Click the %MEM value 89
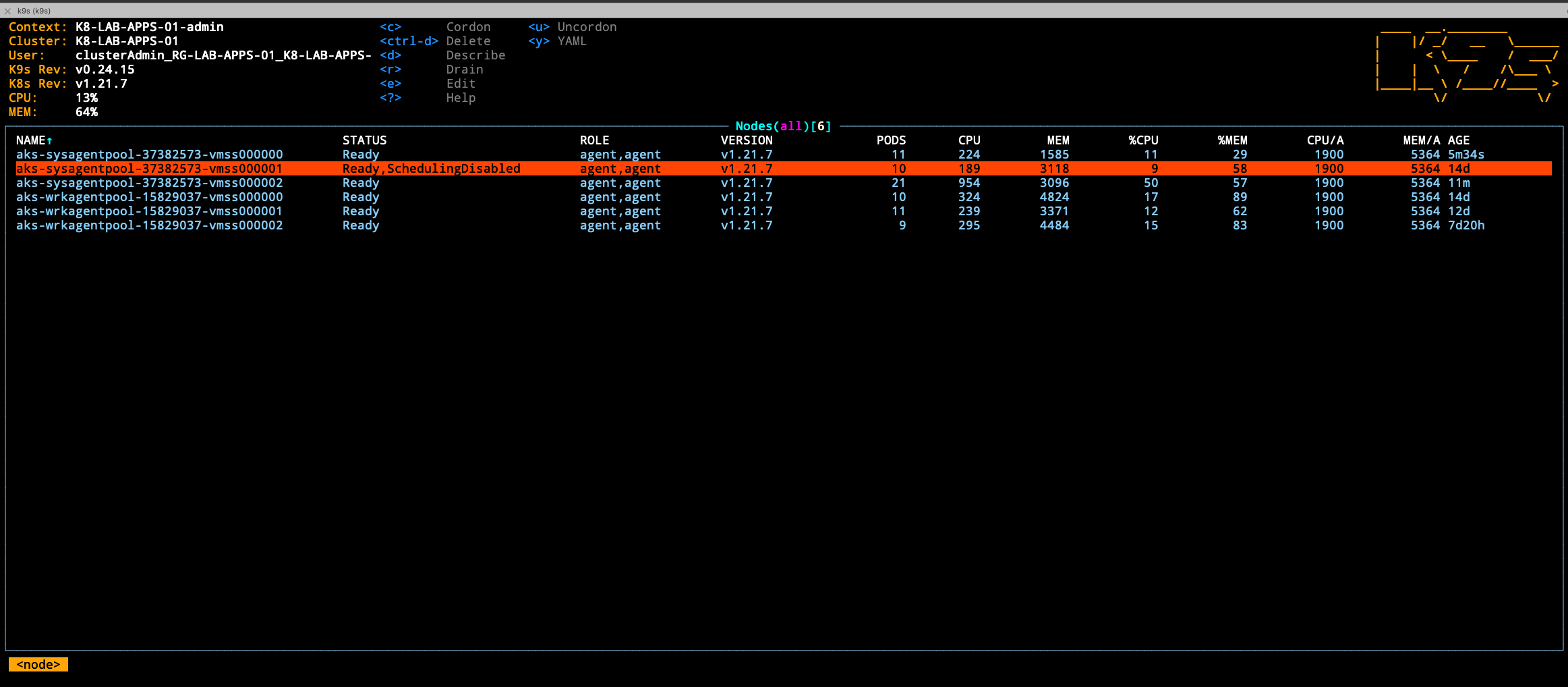Image resolution: width=1568 pixels, height=687 pixels. coord(1240,197)
